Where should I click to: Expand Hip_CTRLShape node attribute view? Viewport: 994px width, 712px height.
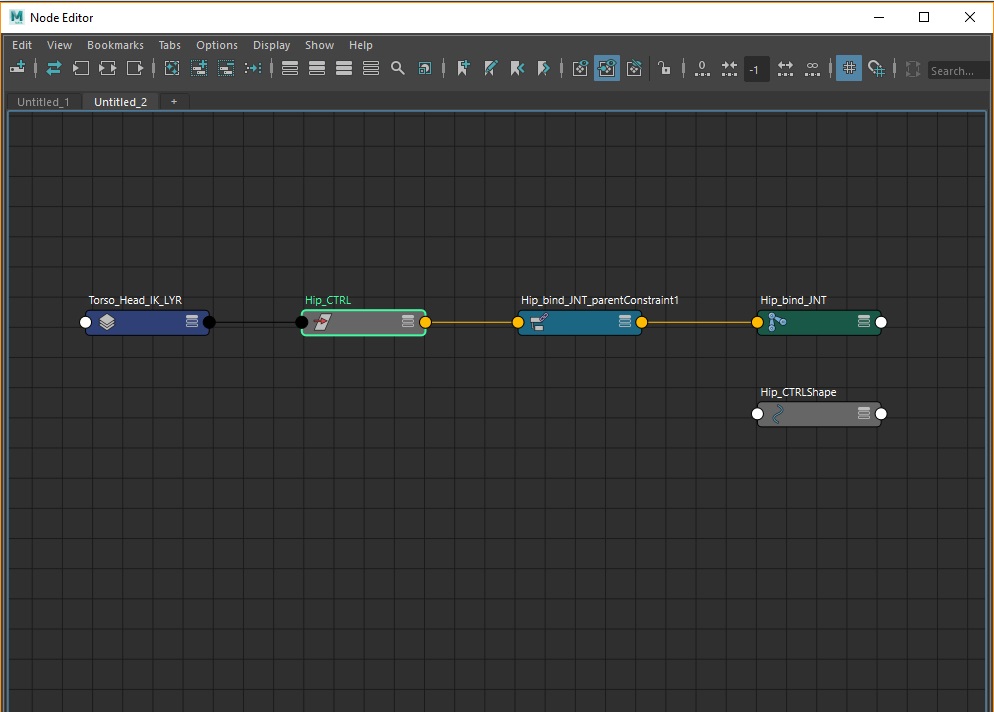pos(864,414)
